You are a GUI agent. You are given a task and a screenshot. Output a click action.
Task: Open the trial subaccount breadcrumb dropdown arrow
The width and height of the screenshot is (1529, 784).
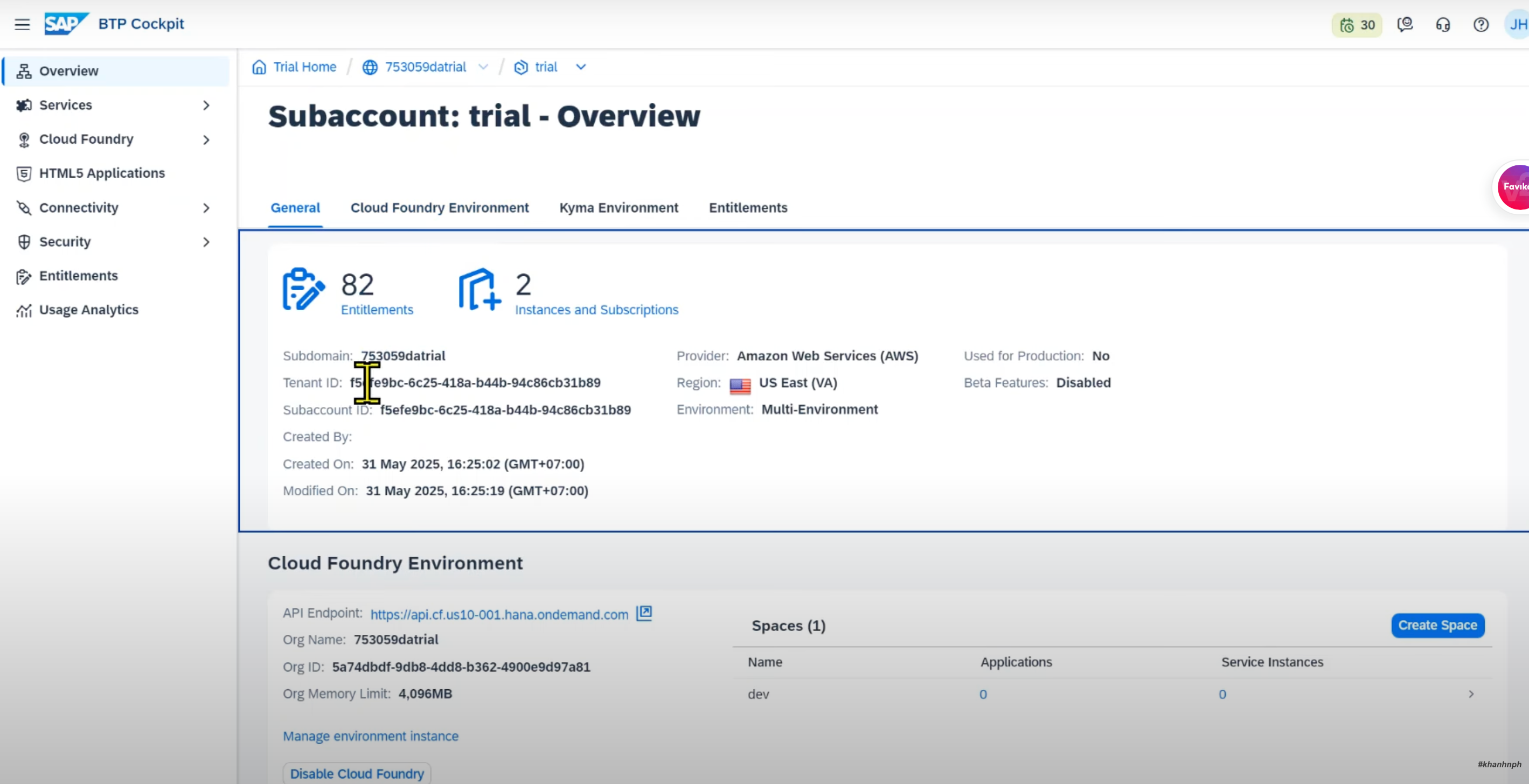pos(581,67)
